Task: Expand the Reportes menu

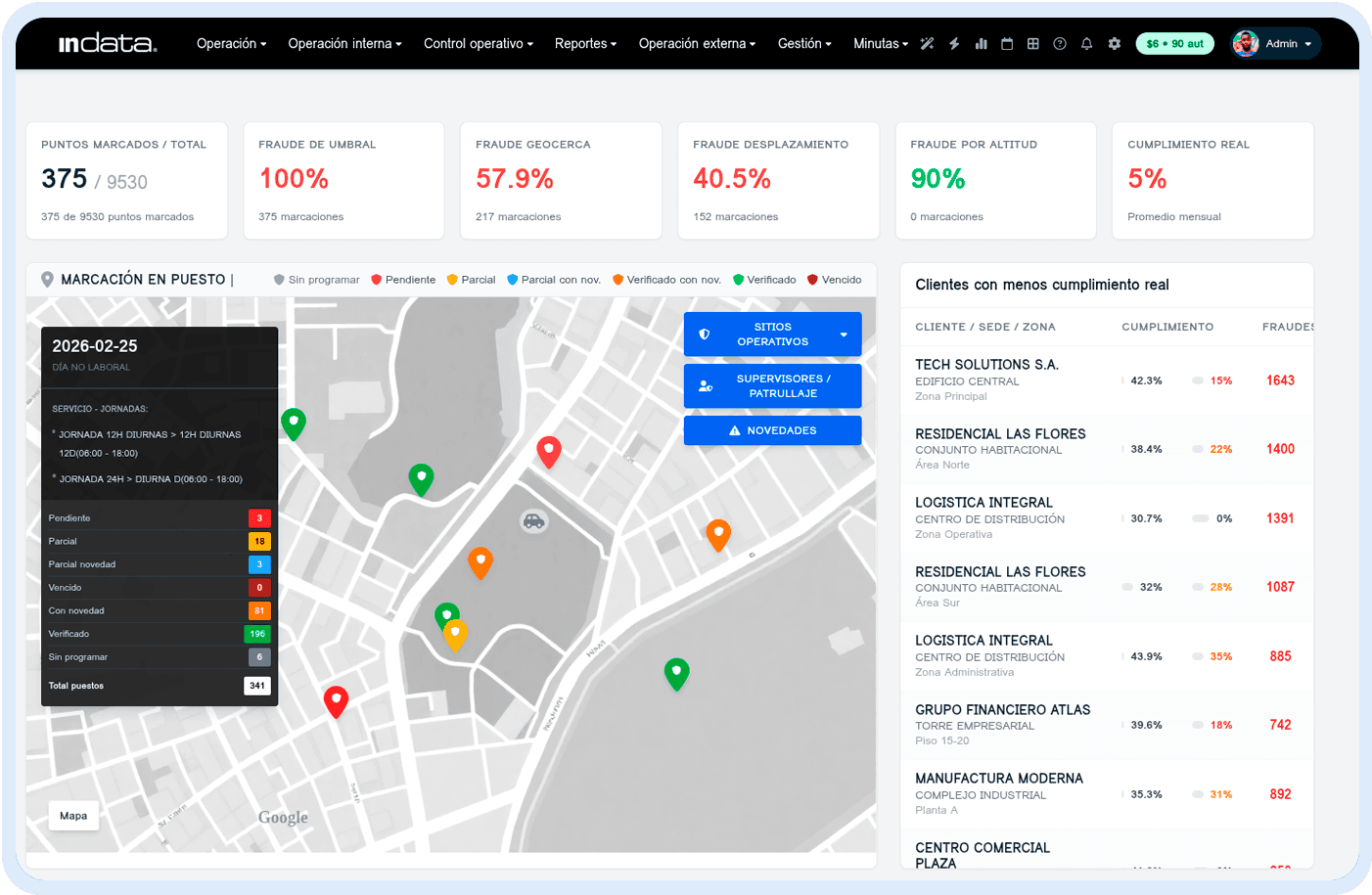Action: (584, 43)
